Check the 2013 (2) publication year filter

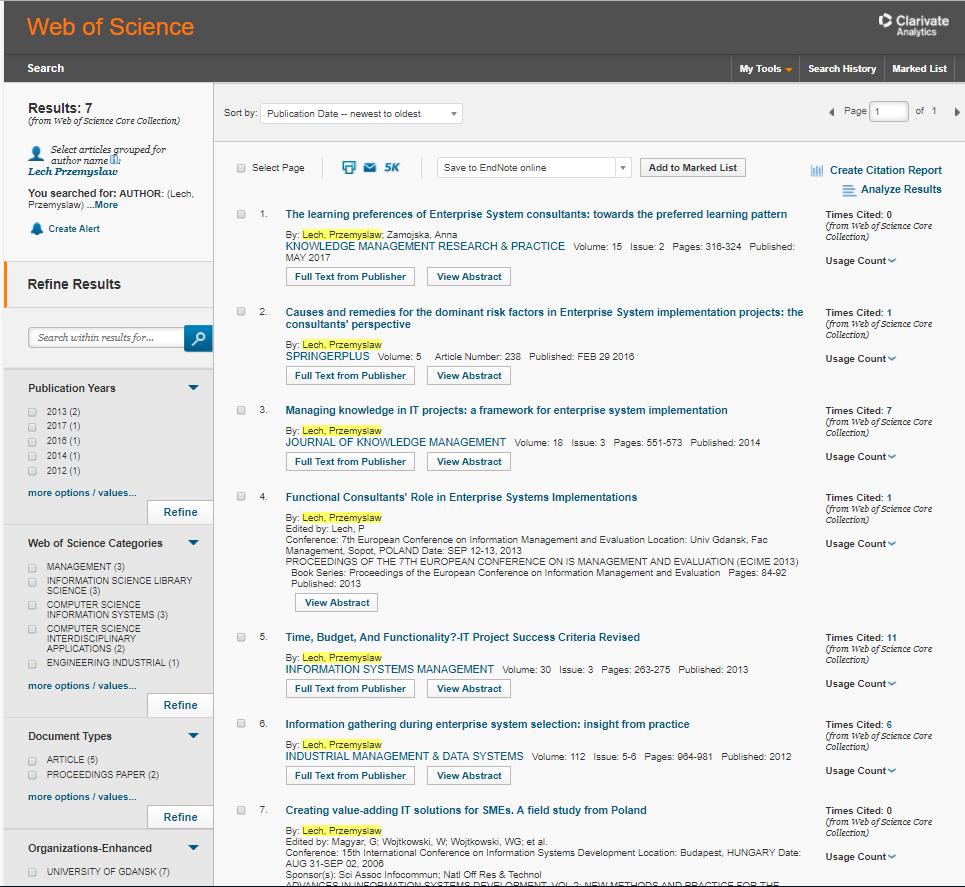tap(33, 412)
